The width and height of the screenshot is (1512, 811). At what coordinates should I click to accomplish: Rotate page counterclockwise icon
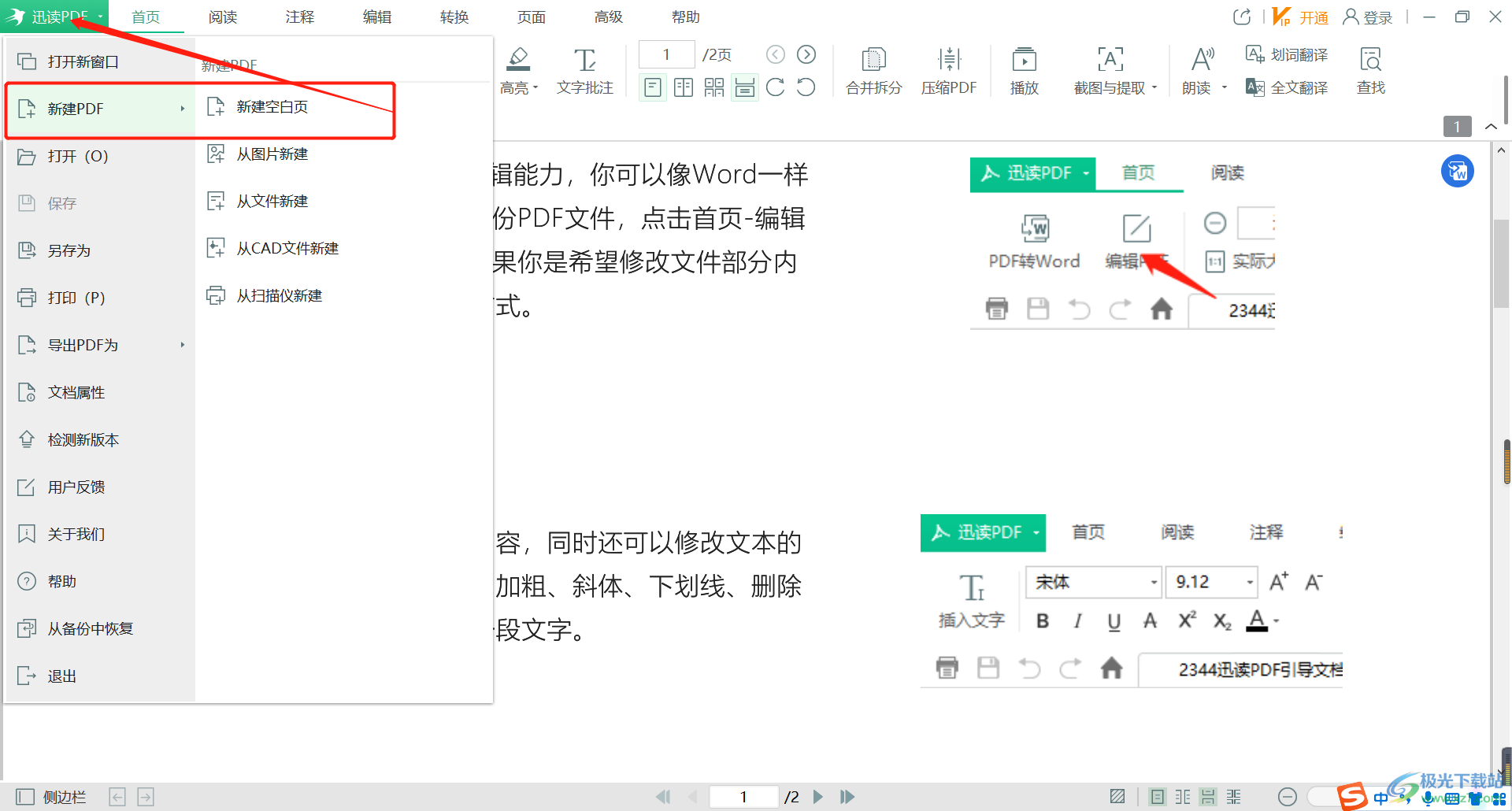pyautogui.click(x=806, y=87)
